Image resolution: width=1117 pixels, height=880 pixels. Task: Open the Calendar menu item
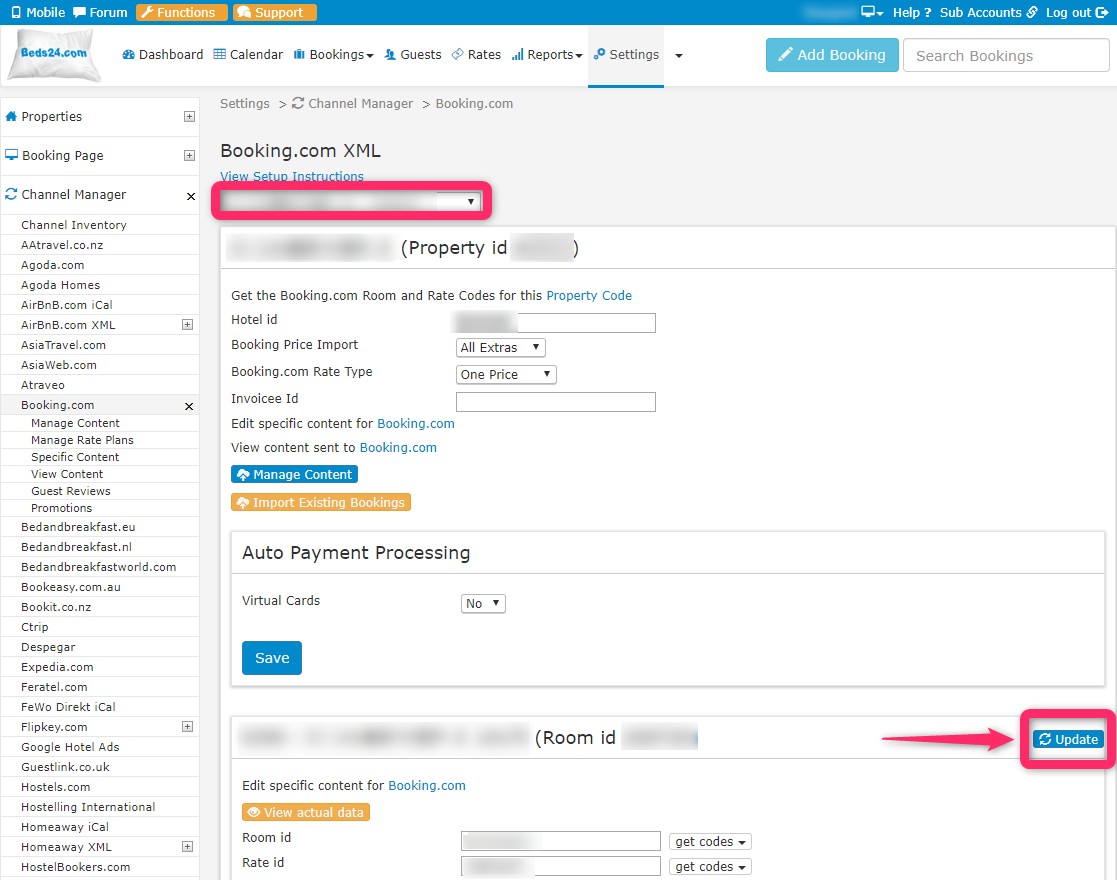point(248,55)
